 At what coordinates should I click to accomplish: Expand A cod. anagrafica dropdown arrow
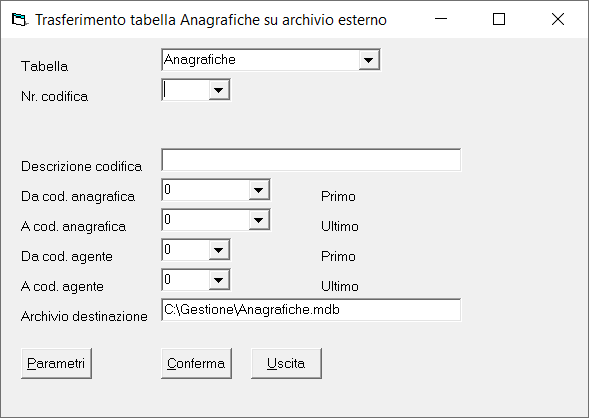click(x=258, y=220)
